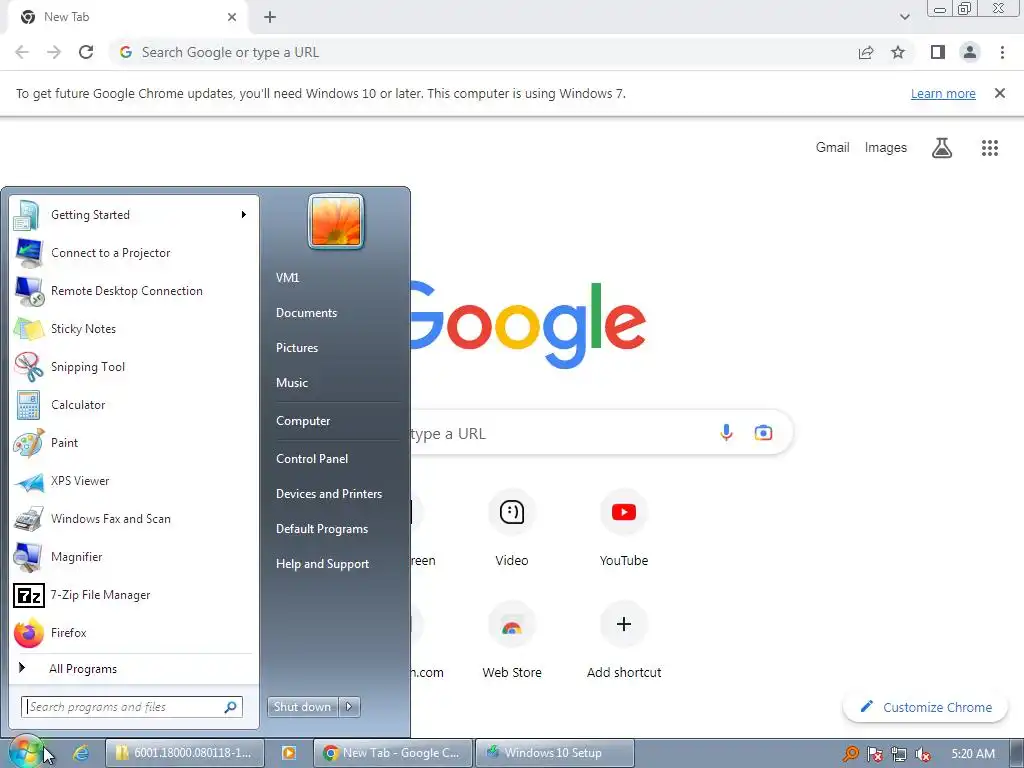The height and width of the screenshot is (768, 1024).
Task: Open the Chrome profile avatar icon
Action: pyautogui.click(x=970, y=52)
